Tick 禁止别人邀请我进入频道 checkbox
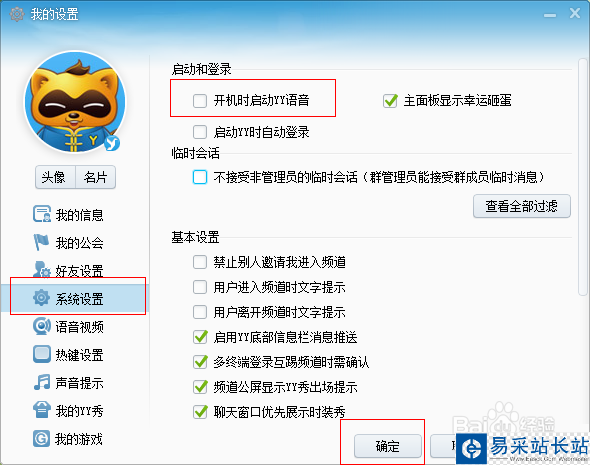Image resolution: width=590 pixels, height=465 pixels. point(200,262)
